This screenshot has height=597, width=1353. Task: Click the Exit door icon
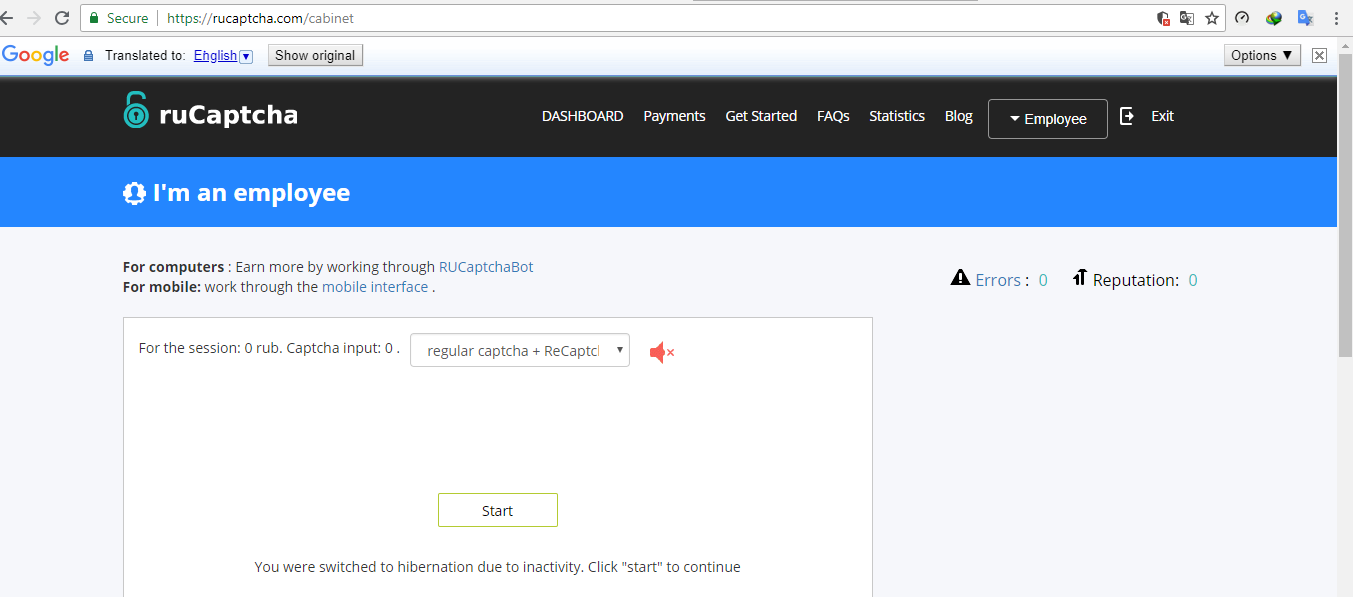click(1127, 116)
